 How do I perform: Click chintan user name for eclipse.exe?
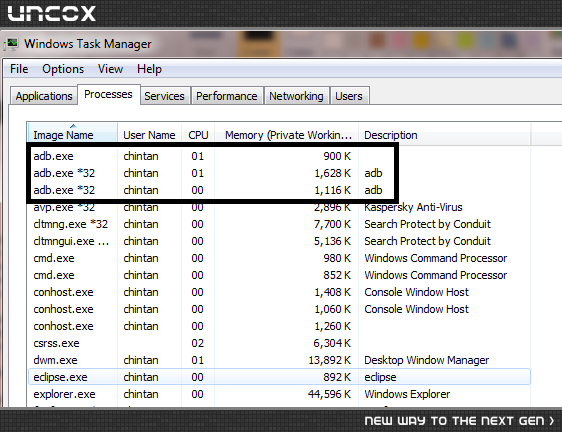pos(141,377)
